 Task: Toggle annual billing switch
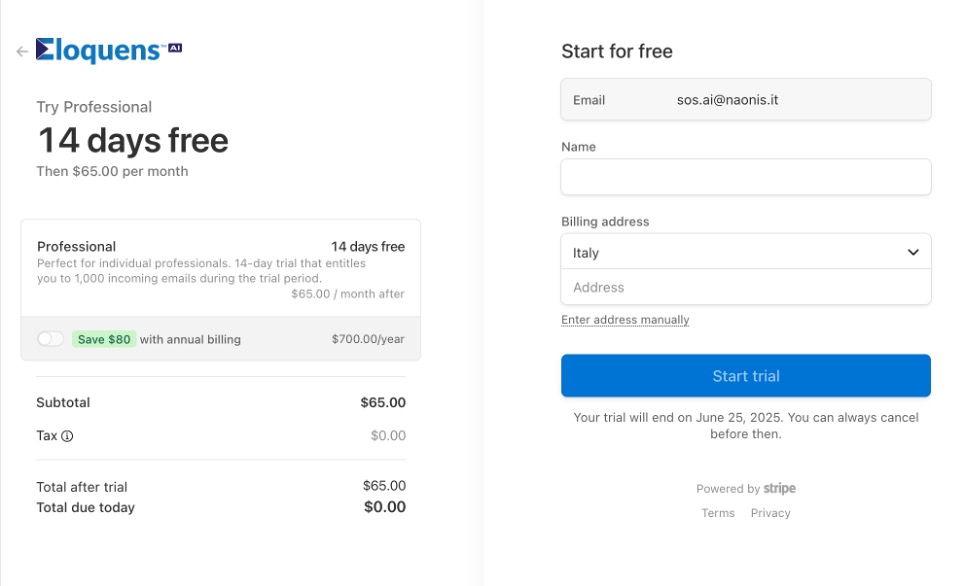point(50,339)
